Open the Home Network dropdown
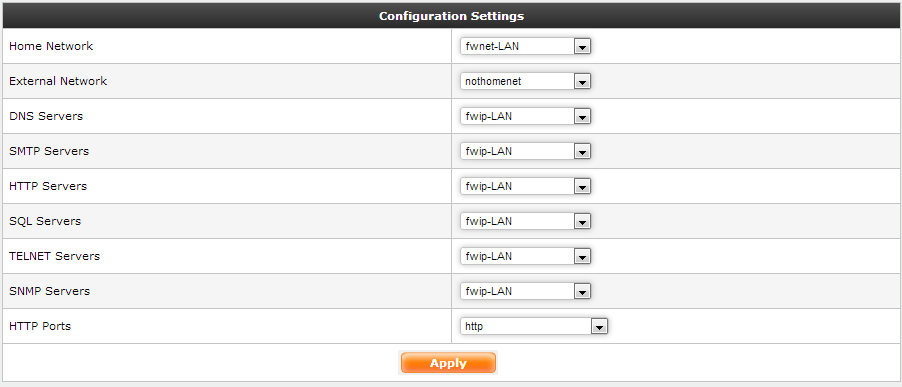Viewport: 902px width, 387px height. pos(525,47)
